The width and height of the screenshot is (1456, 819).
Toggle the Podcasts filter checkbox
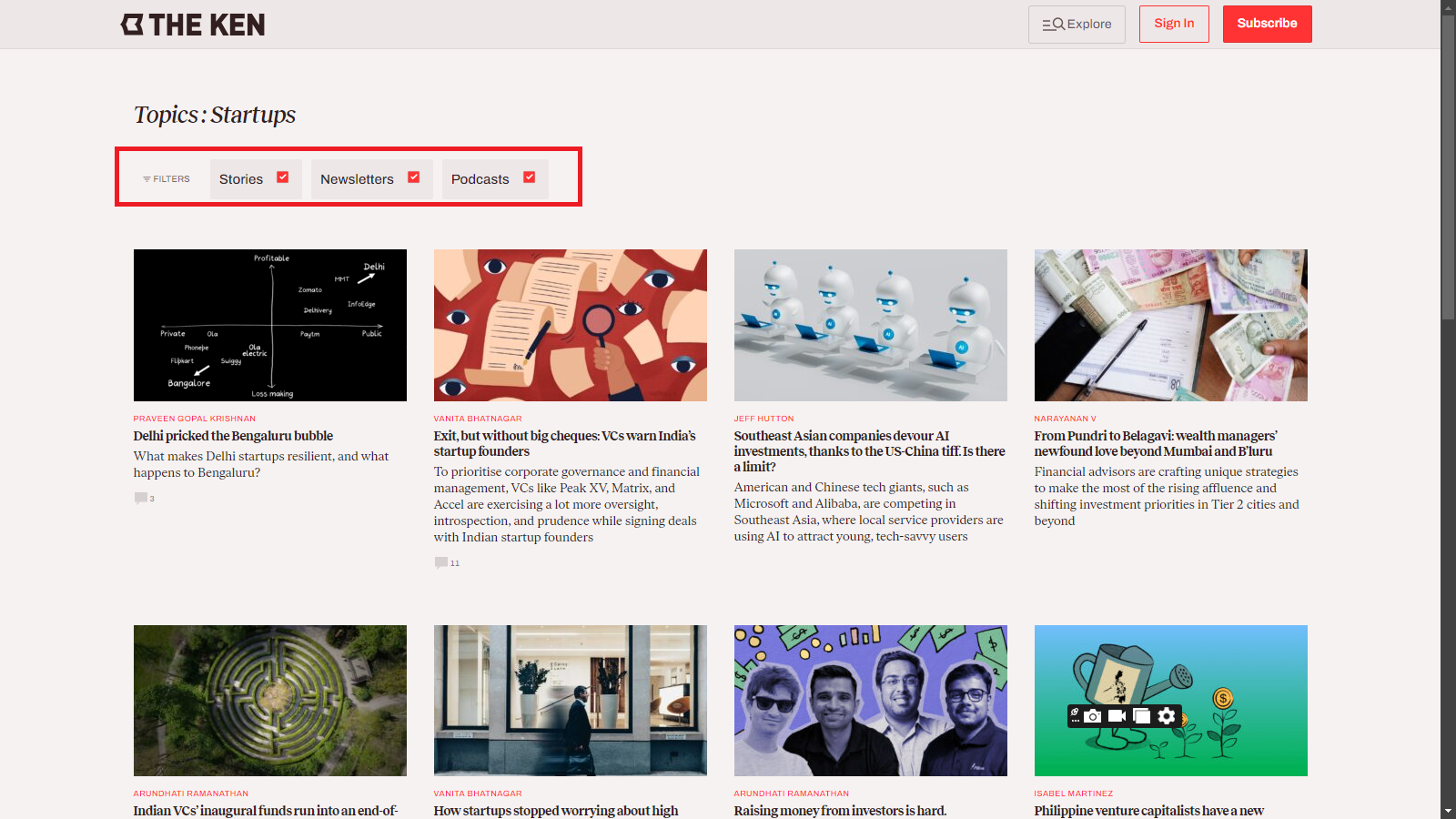(x=530, y=177)
